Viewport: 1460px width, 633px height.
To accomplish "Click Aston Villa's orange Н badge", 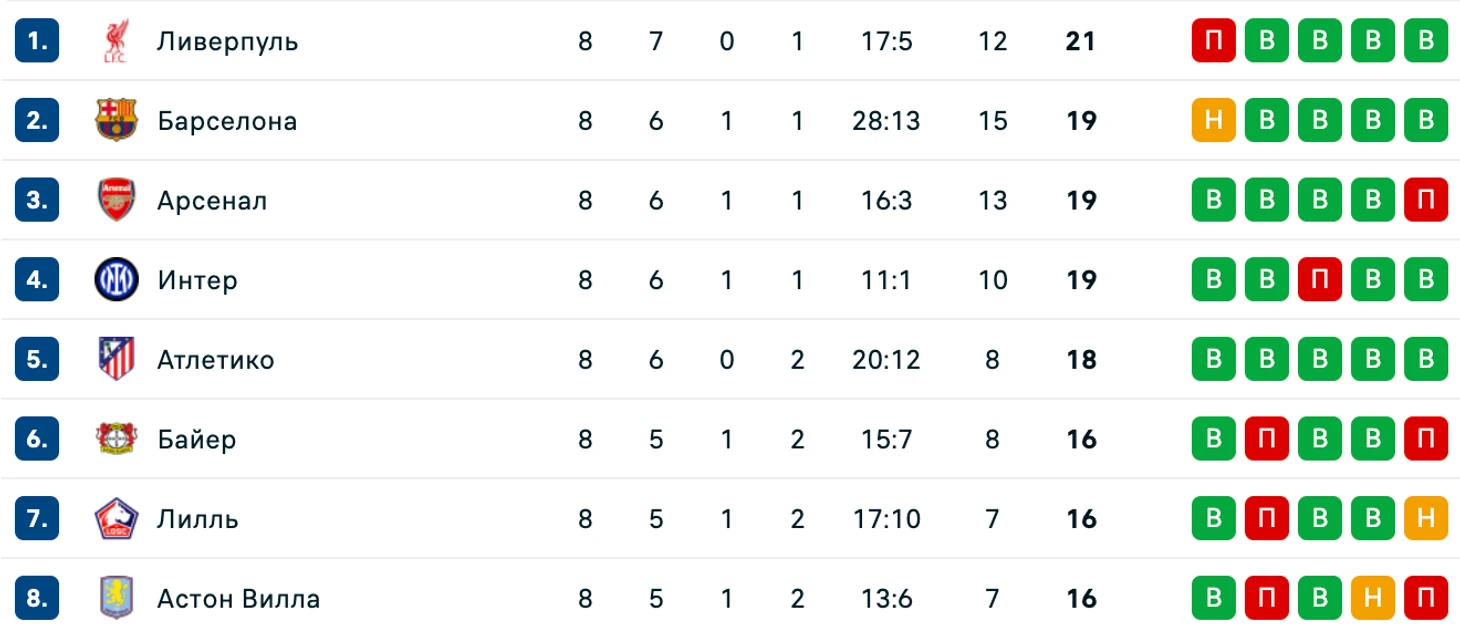I will [x=1373, y=599].
